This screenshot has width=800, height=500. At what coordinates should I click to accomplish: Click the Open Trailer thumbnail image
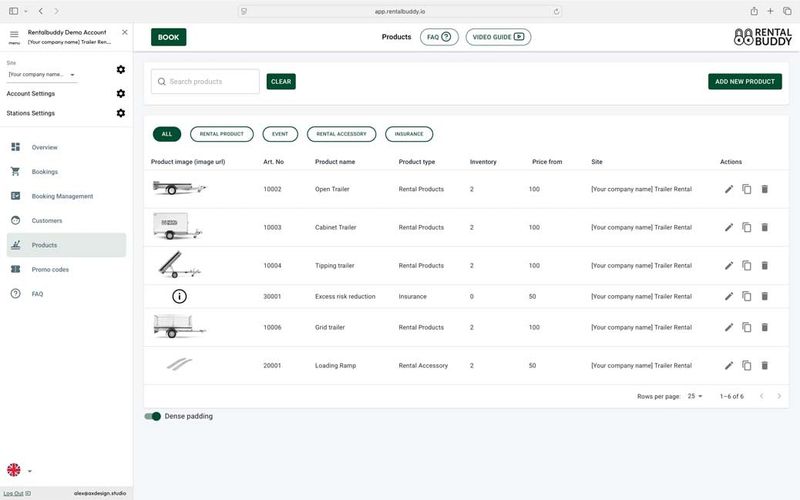point(179,188)
